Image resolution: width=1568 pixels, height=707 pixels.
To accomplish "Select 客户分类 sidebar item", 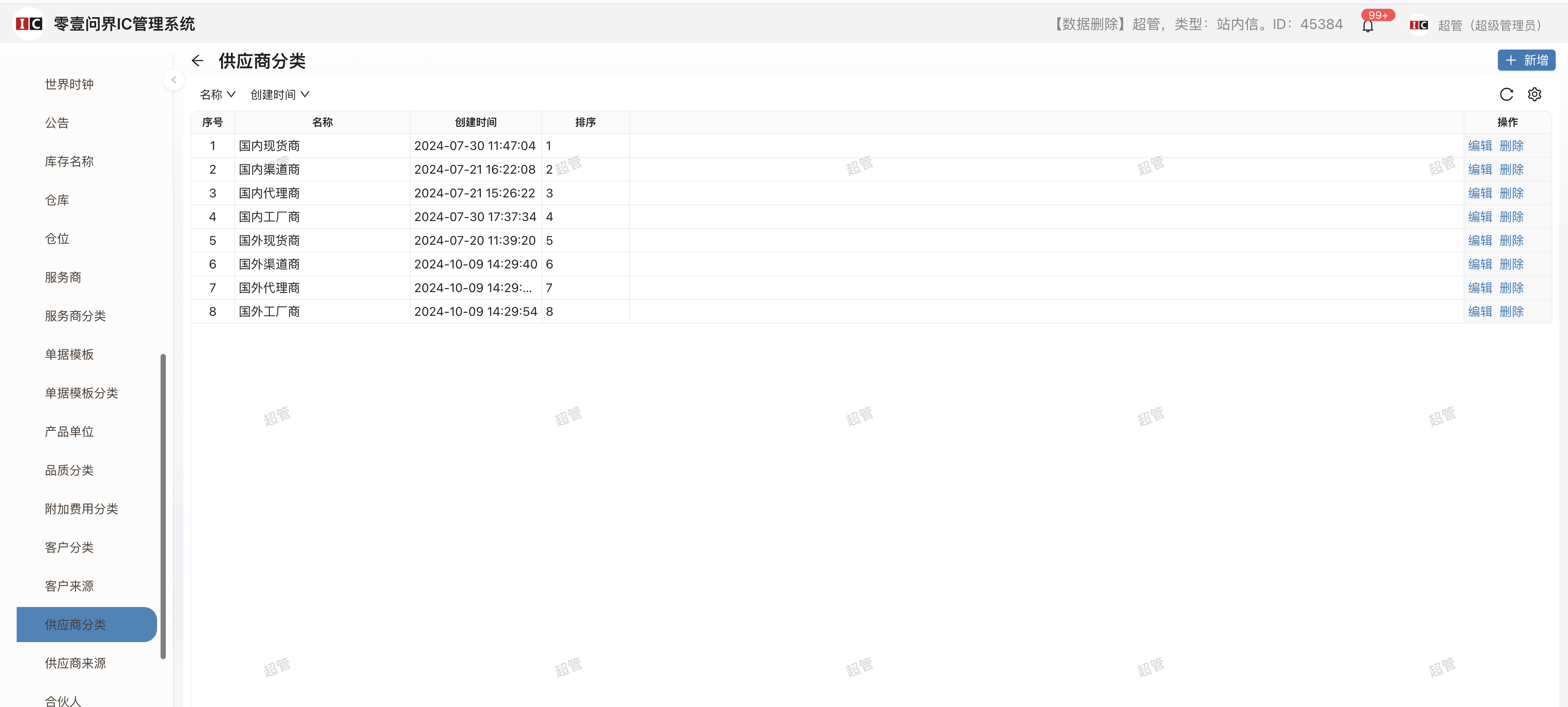I will (x=69, y=548).
